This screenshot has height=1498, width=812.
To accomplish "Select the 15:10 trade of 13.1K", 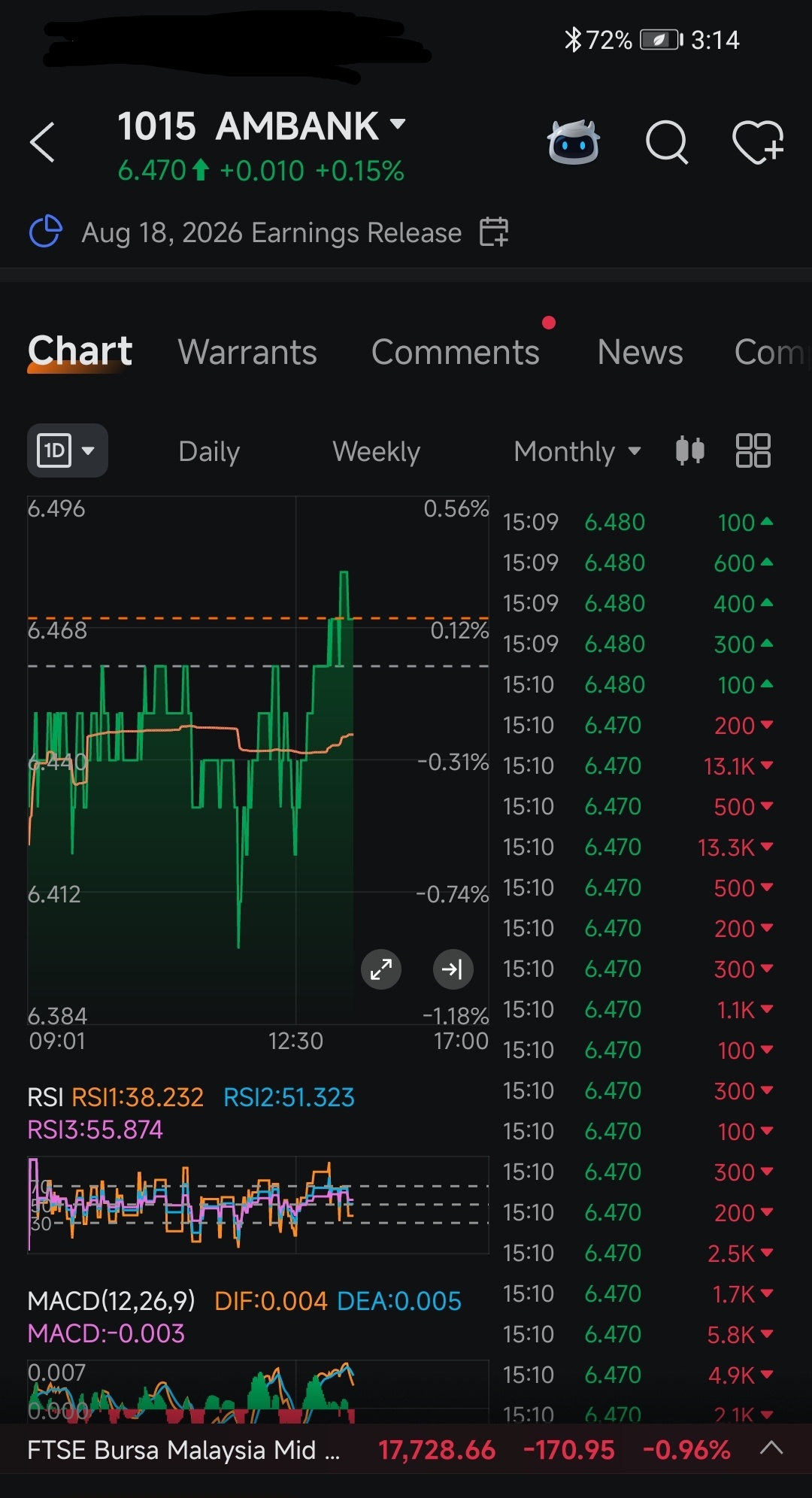I will pos(638,766).
